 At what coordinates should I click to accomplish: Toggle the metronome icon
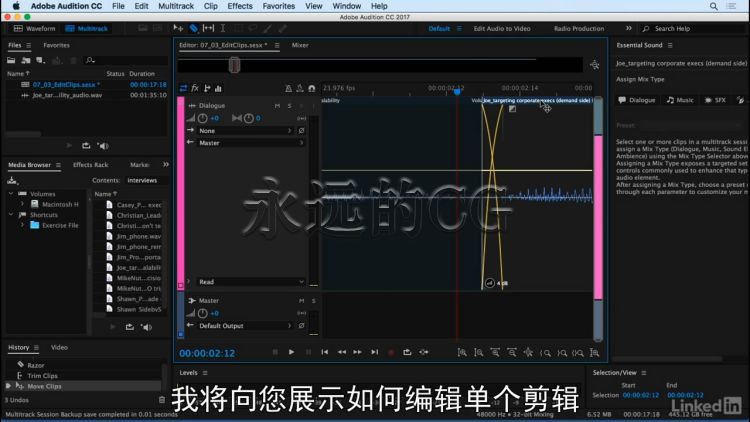tap(288, 88)
